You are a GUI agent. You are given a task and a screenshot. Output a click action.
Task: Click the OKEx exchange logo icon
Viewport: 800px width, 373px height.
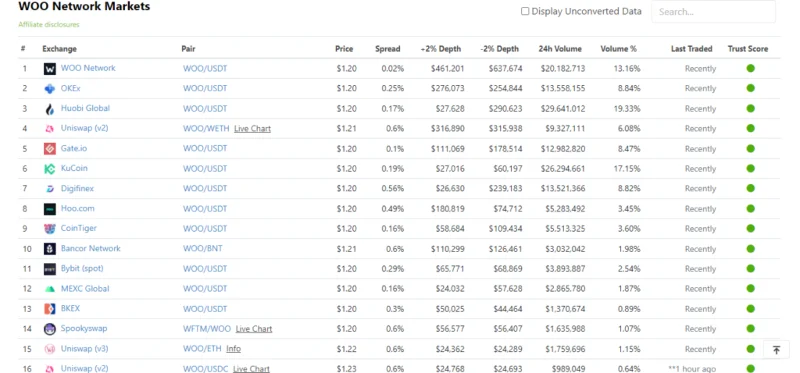[x=49, y=89]
